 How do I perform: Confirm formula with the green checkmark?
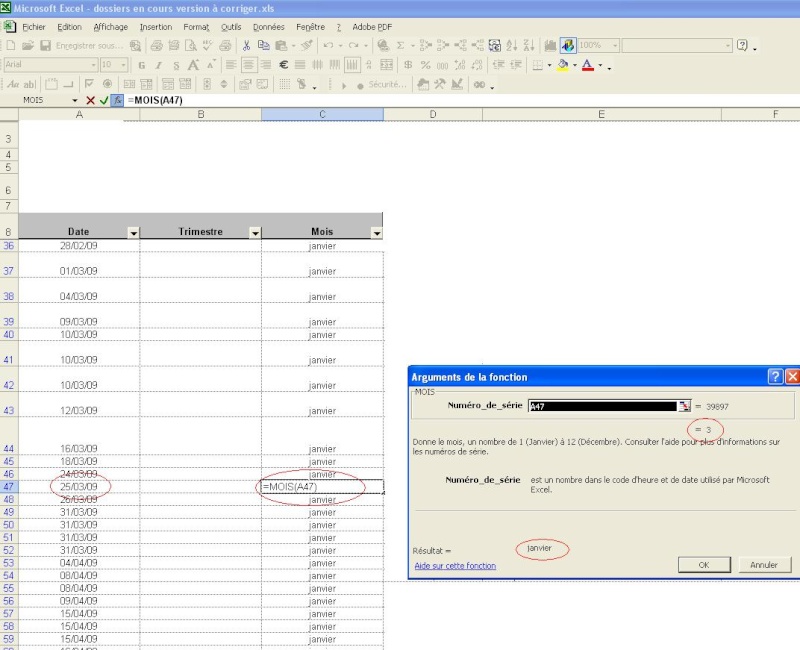(x=104, y=100)
